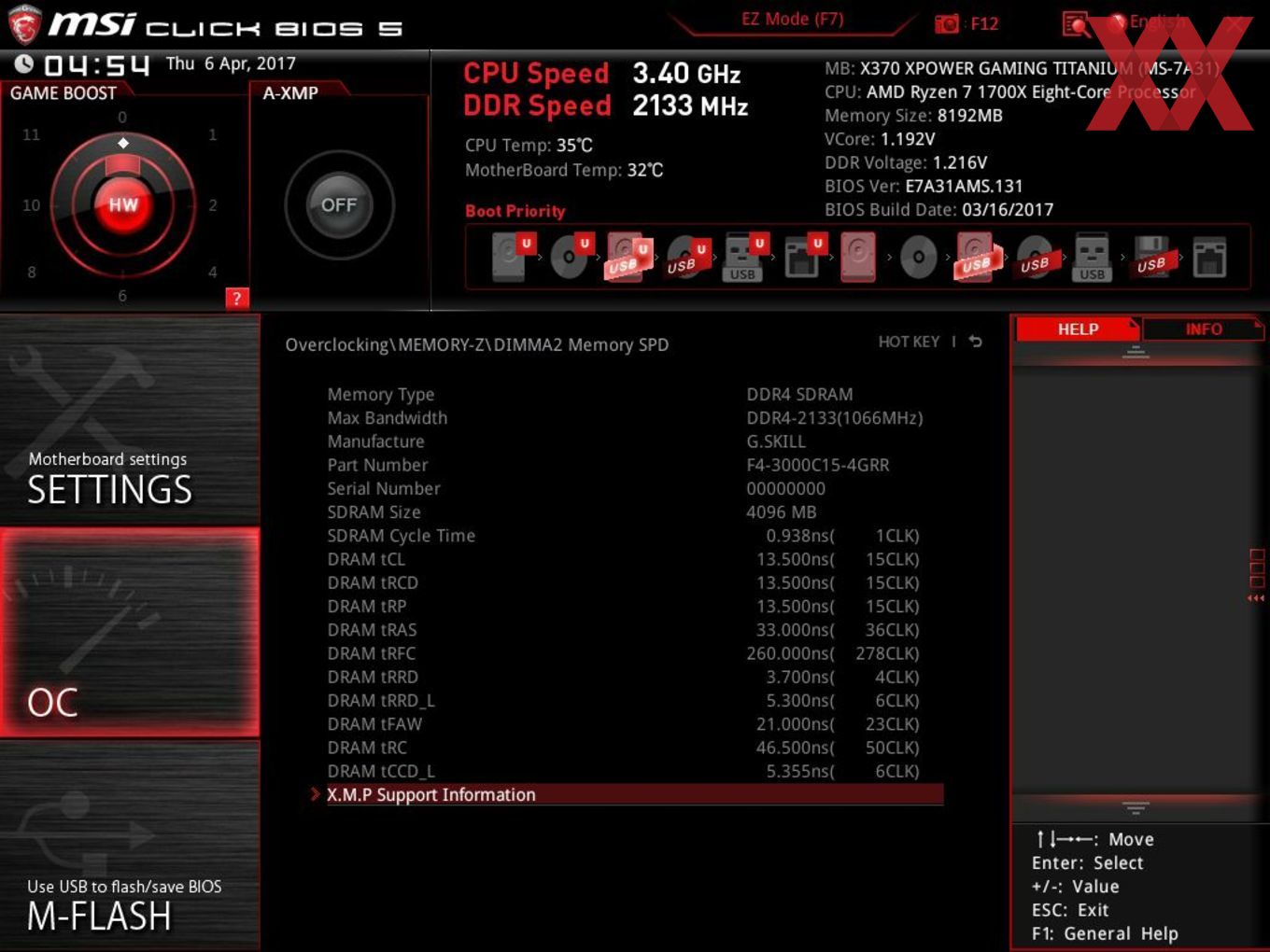This screenshot has height=952, width=1270.
Task: Switch to EZ Mode (F7)
Action: pos(792,19)
